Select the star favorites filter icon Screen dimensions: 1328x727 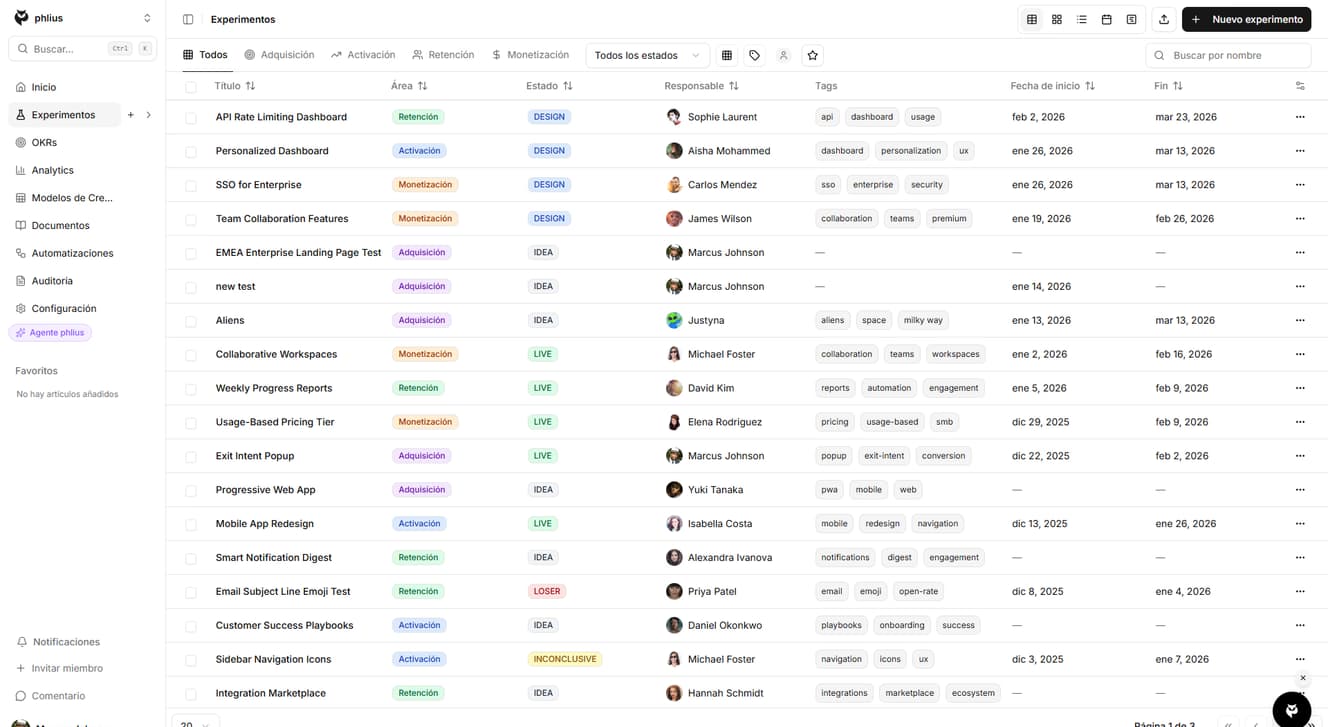pos(811,55)
